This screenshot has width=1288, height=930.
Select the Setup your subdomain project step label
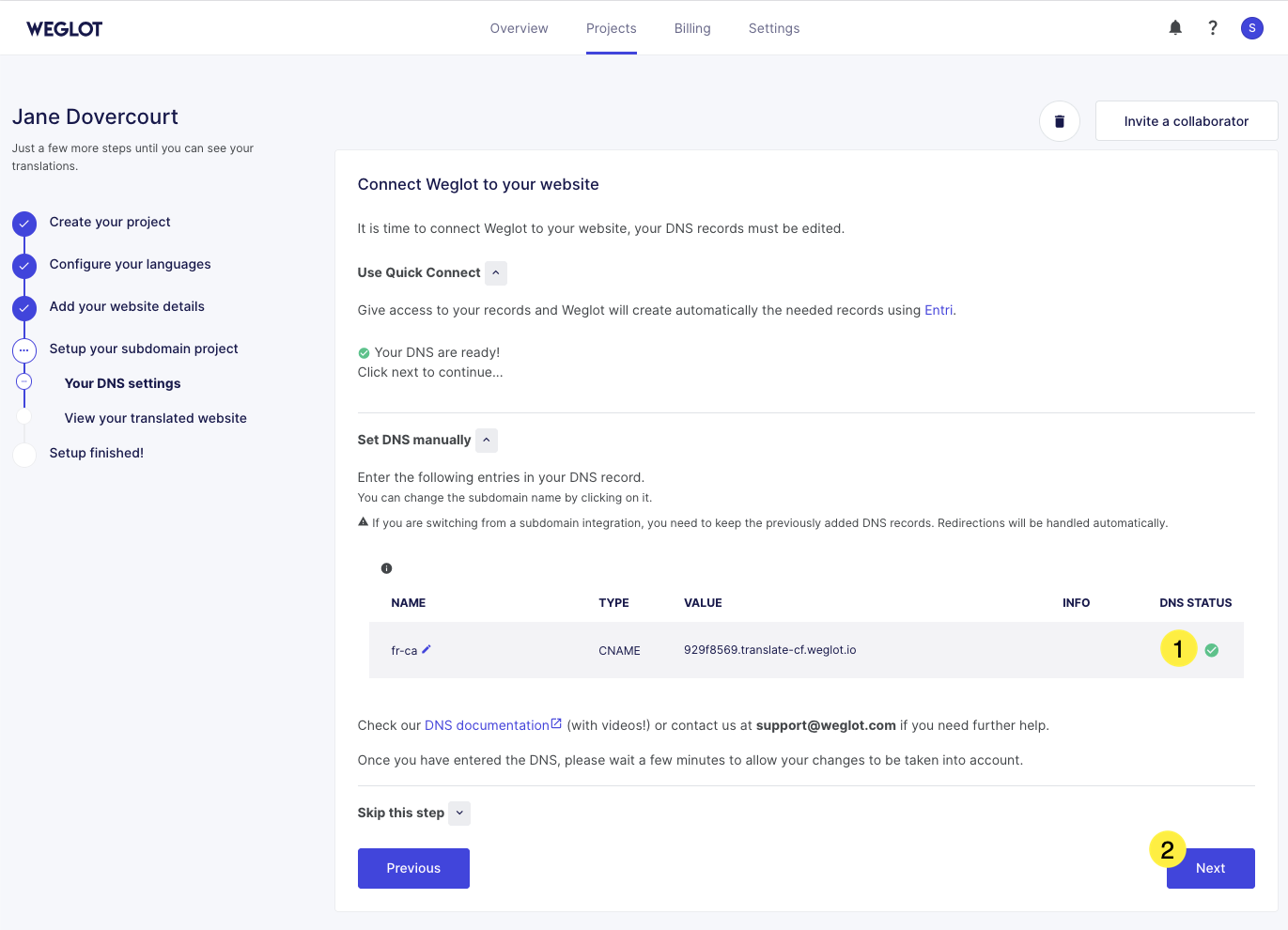(x=144, y=349)
